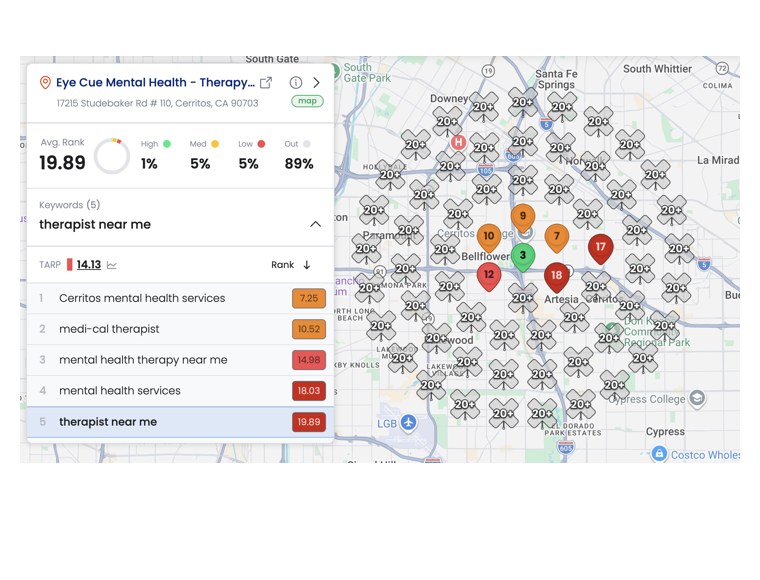The image size is (760, 580).
Task: Click the red rank 18 map pin
Action: (x=556, y=278)
